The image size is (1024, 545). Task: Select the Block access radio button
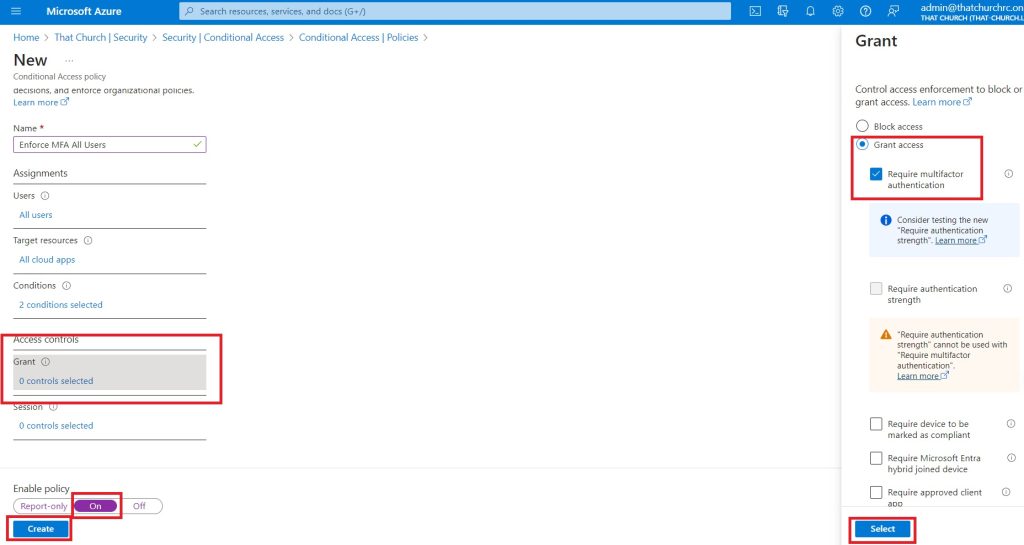tap(862, 126)
